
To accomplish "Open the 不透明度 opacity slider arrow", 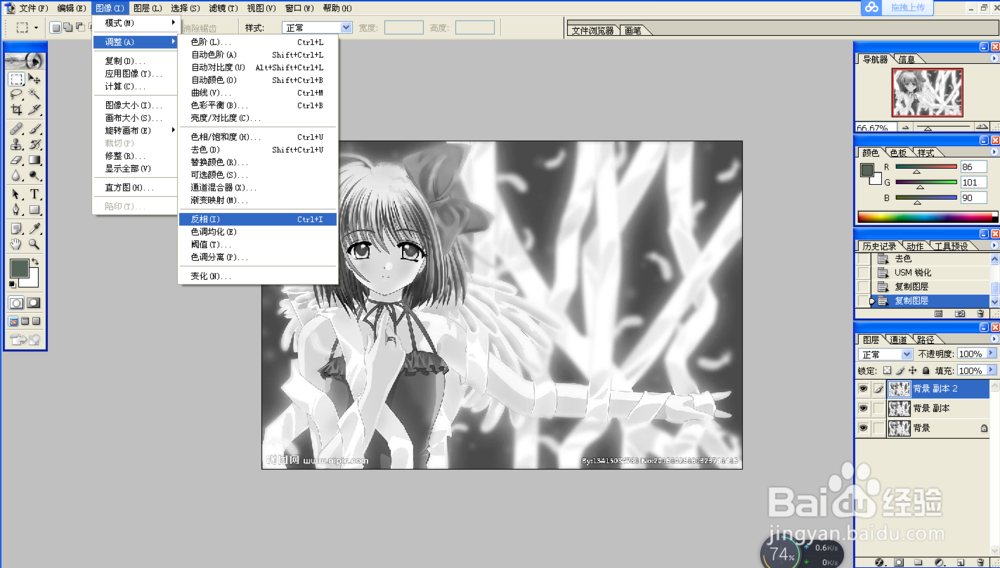I will pyautogui.click(x=991, y=353).
